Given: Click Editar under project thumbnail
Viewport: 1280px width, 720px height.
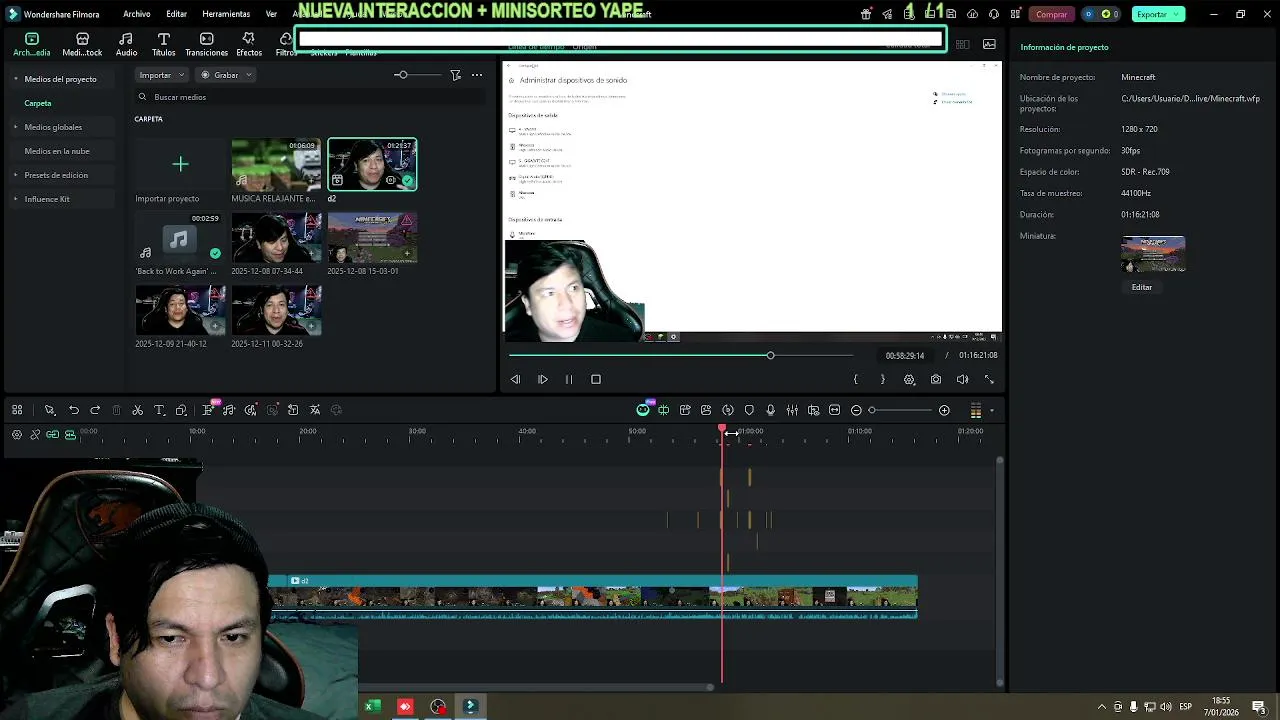Looking at the screenshot, I should [1141, 287].
